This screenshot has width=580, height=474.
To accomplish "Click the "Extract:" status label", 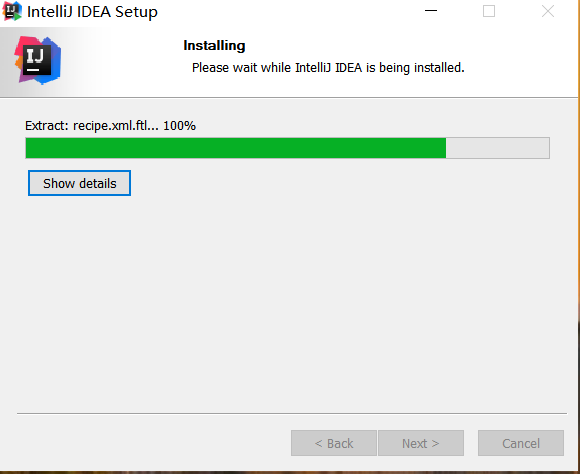I will (x=47, y=126).
